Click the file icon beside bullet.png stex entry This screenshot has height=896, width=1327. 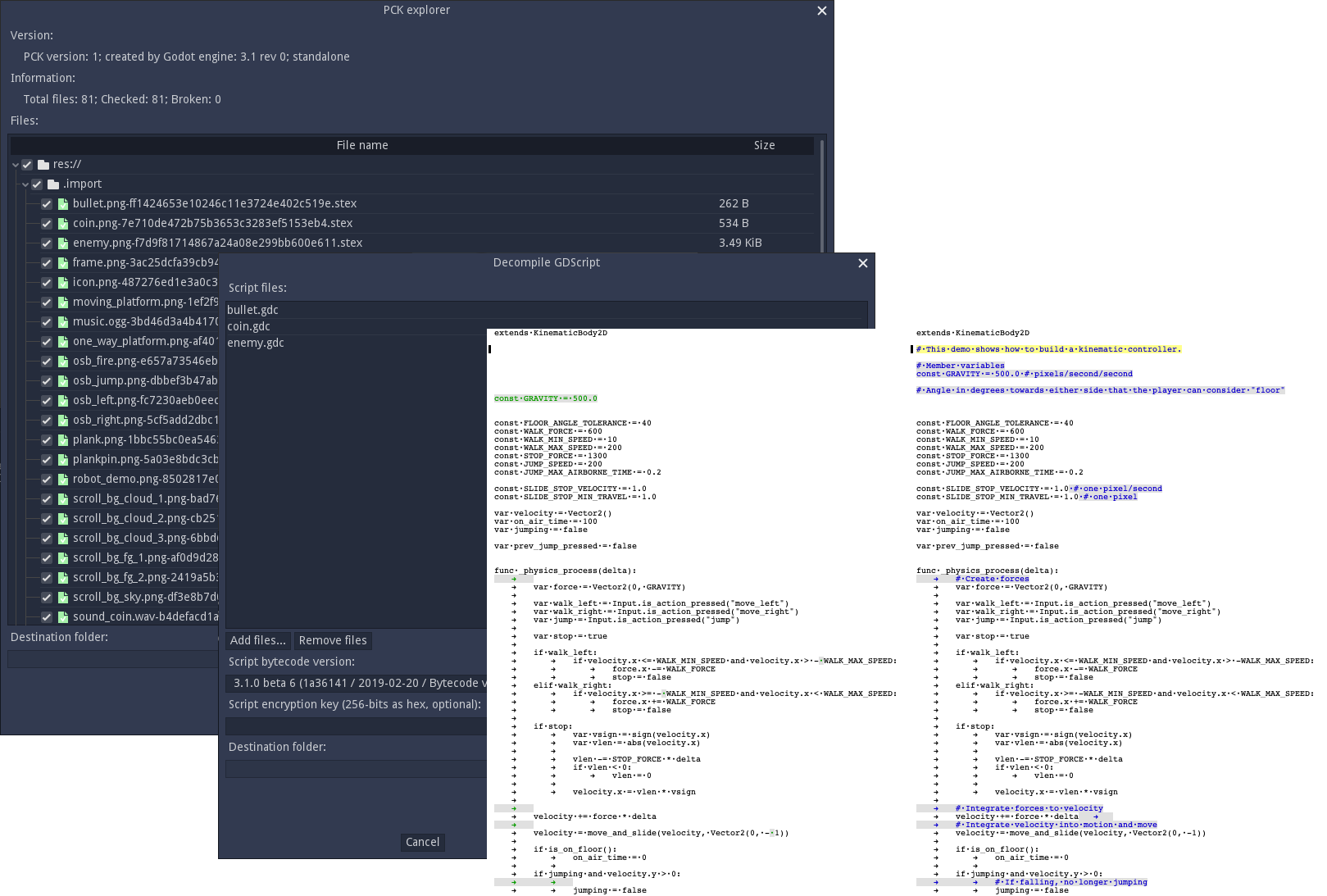pos(63,203)
